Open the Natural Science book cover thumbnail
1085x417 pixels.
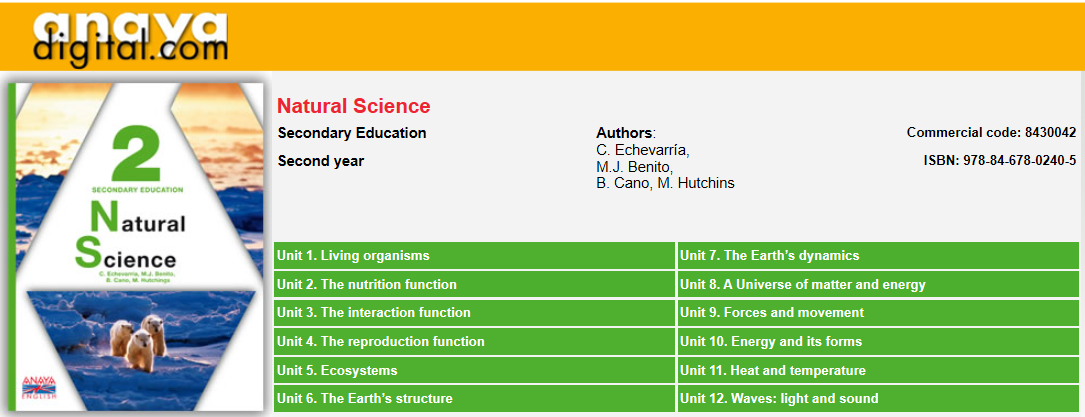136,247
